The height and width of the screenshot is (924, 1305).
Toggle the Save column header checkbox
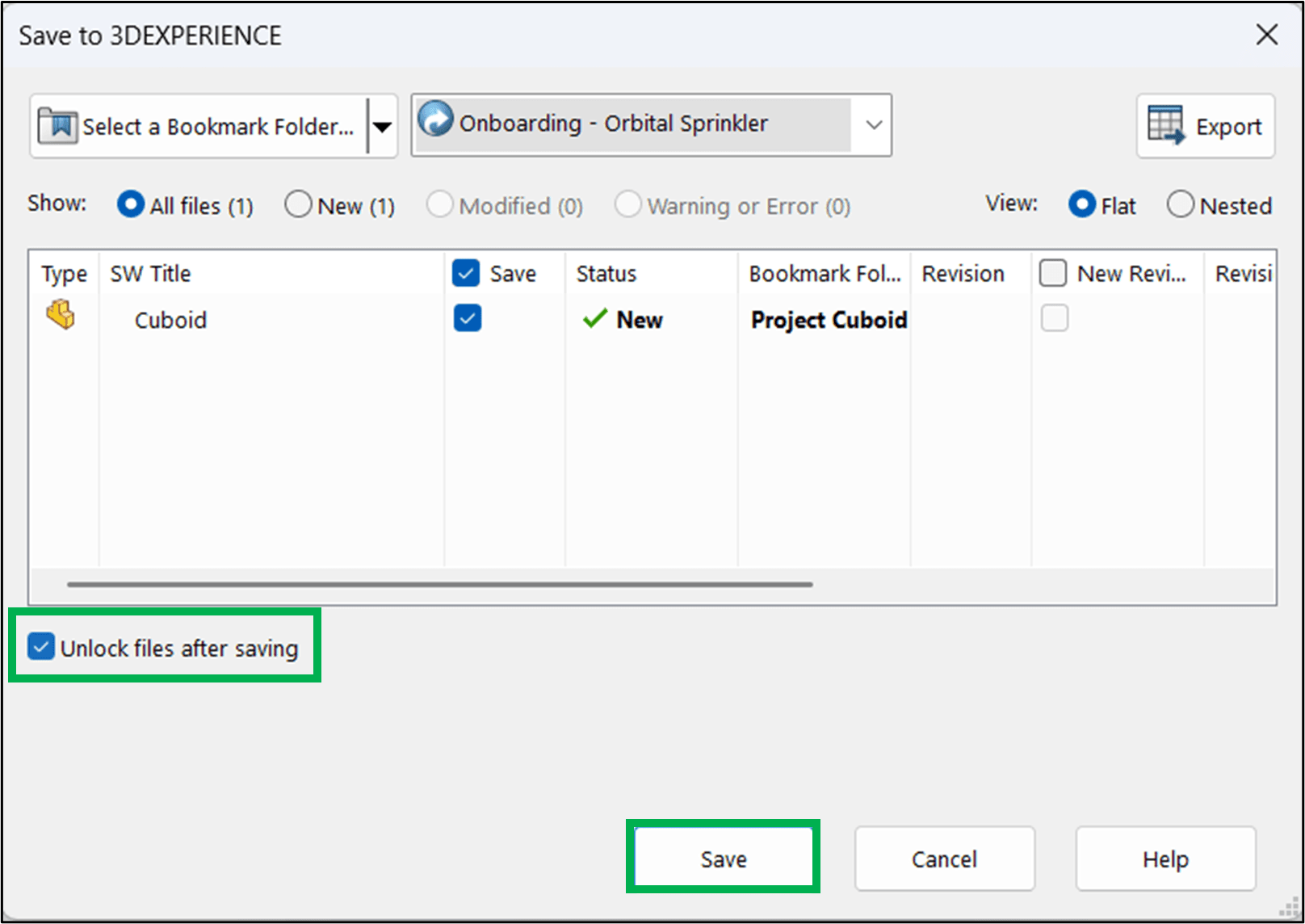click(x=465, y=273)
